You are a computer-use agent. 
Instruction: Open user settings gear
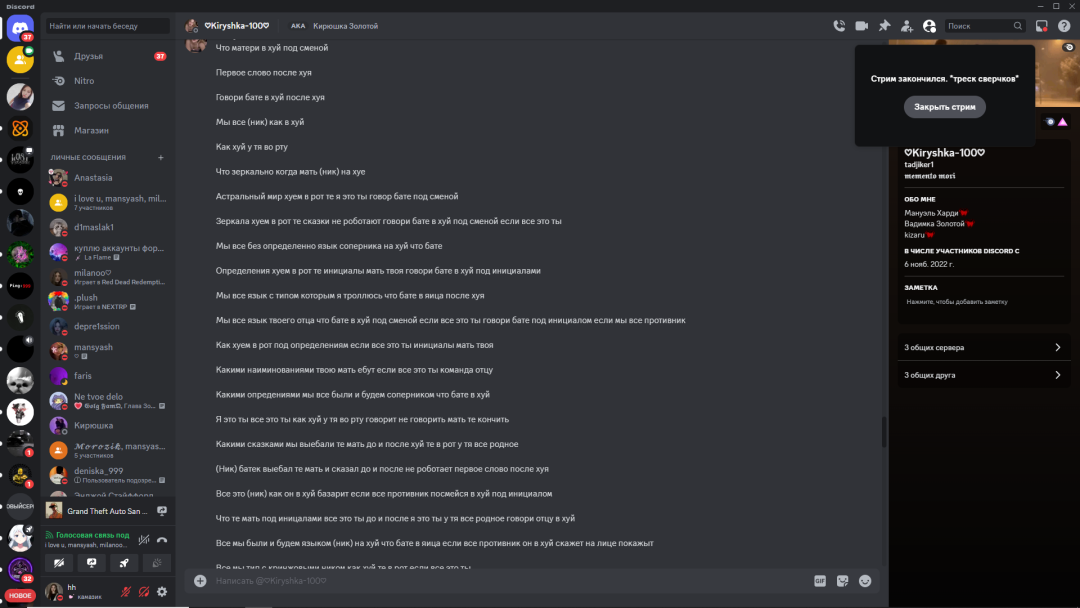[162, 592]
